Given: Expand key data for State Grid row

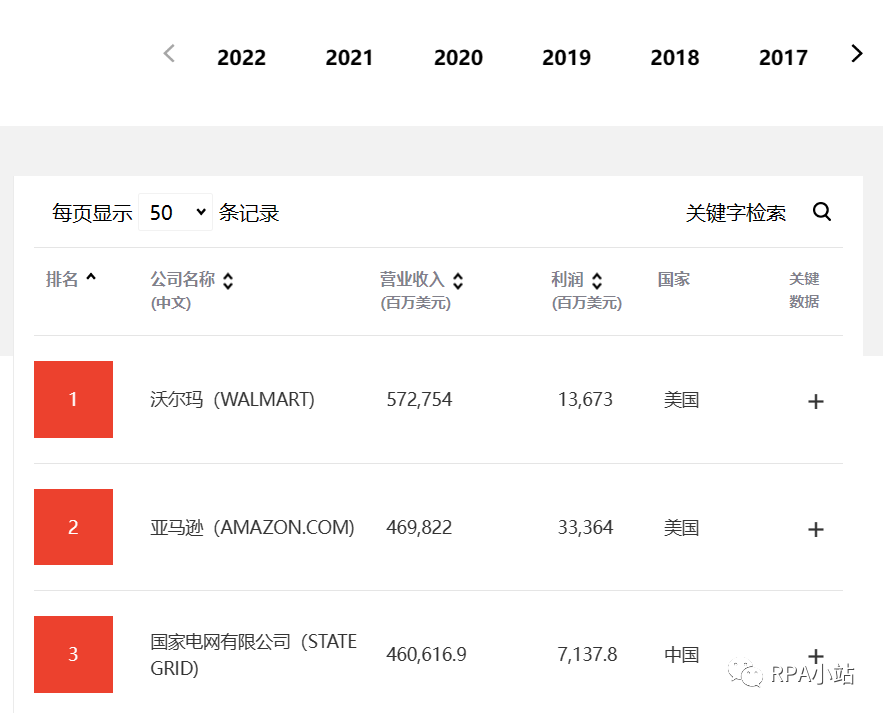Looking at the screenshot, I should click(815, 656).
